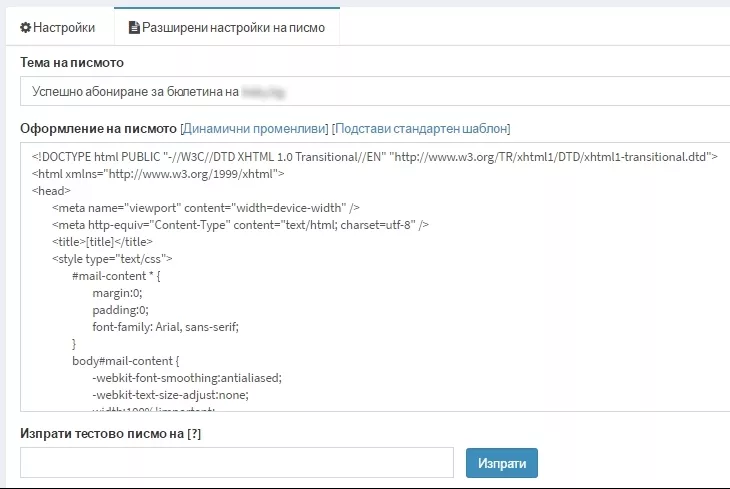This screenshot has height=489, width=730.
Task: Click Подстави стандартен шаблон link
Action: [421, 129]
